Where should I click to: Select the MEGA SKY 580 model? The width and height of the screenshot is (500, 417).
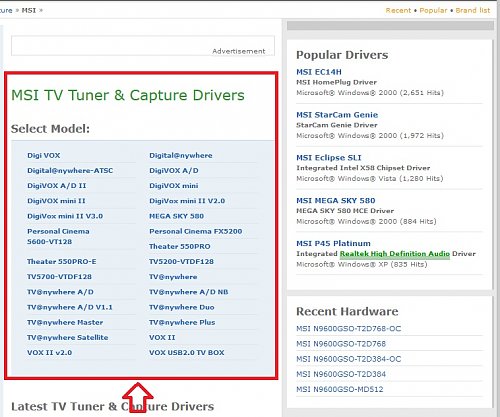click(176, 216)
